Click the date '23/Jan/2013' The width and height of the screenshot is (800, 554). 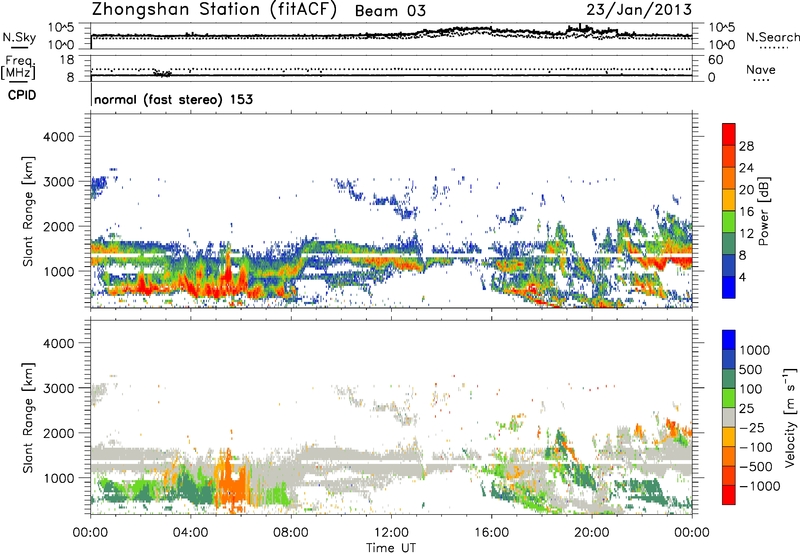pyautogui.click(x=639, y=10)
